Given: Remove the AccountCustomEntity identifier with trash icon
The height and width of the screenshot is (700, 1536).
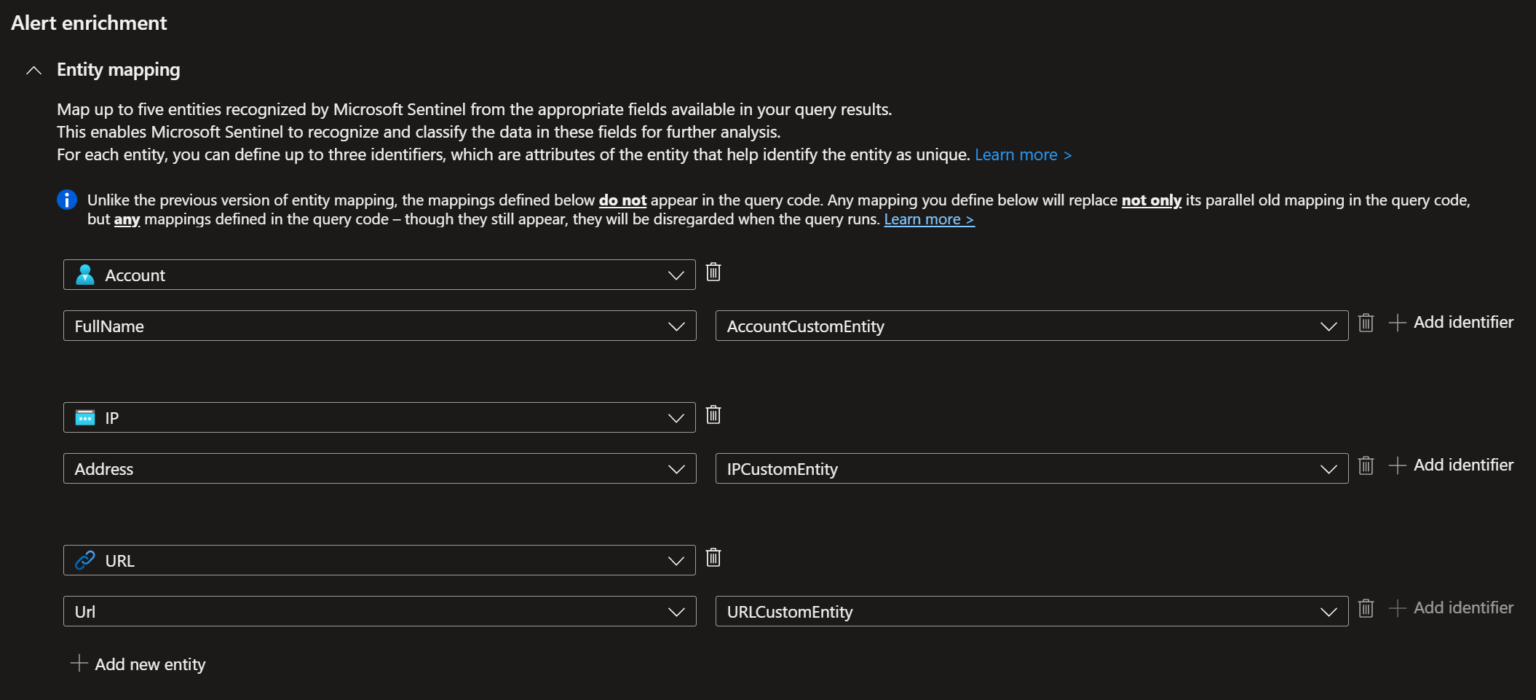Looking at the screenshot, I should pos(1366,323).
